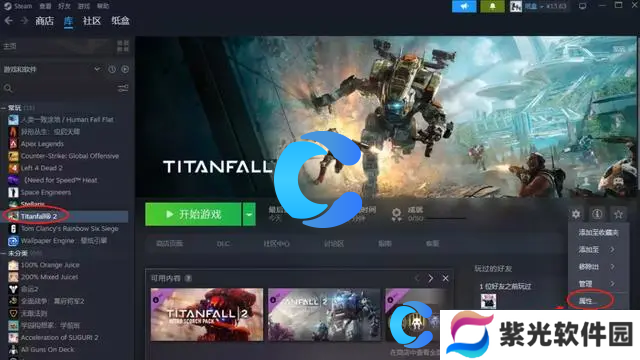Click the achievements 成就 icon

coord(396,214)
